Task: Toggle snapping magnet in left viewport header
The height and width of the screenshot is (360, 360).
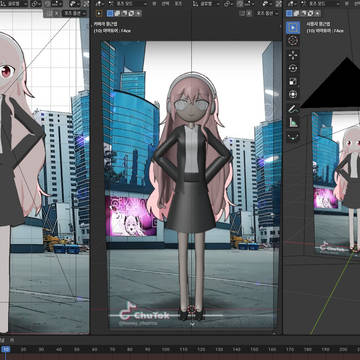Action: pyautogui.click(x=48, y=4)
